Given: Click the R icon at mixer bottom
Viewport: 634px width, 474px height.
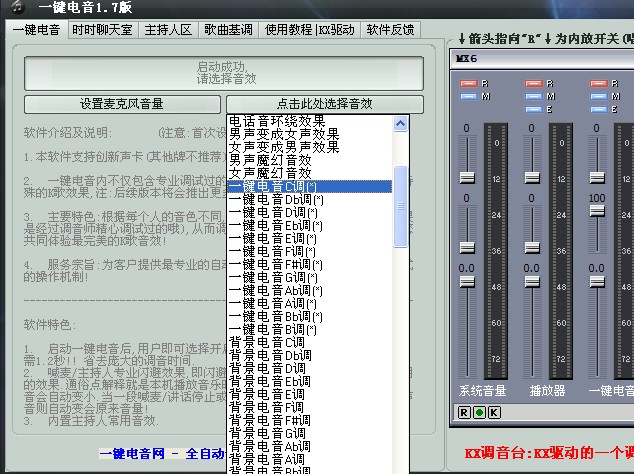Looking at the screenshot, I should point(463,412).
